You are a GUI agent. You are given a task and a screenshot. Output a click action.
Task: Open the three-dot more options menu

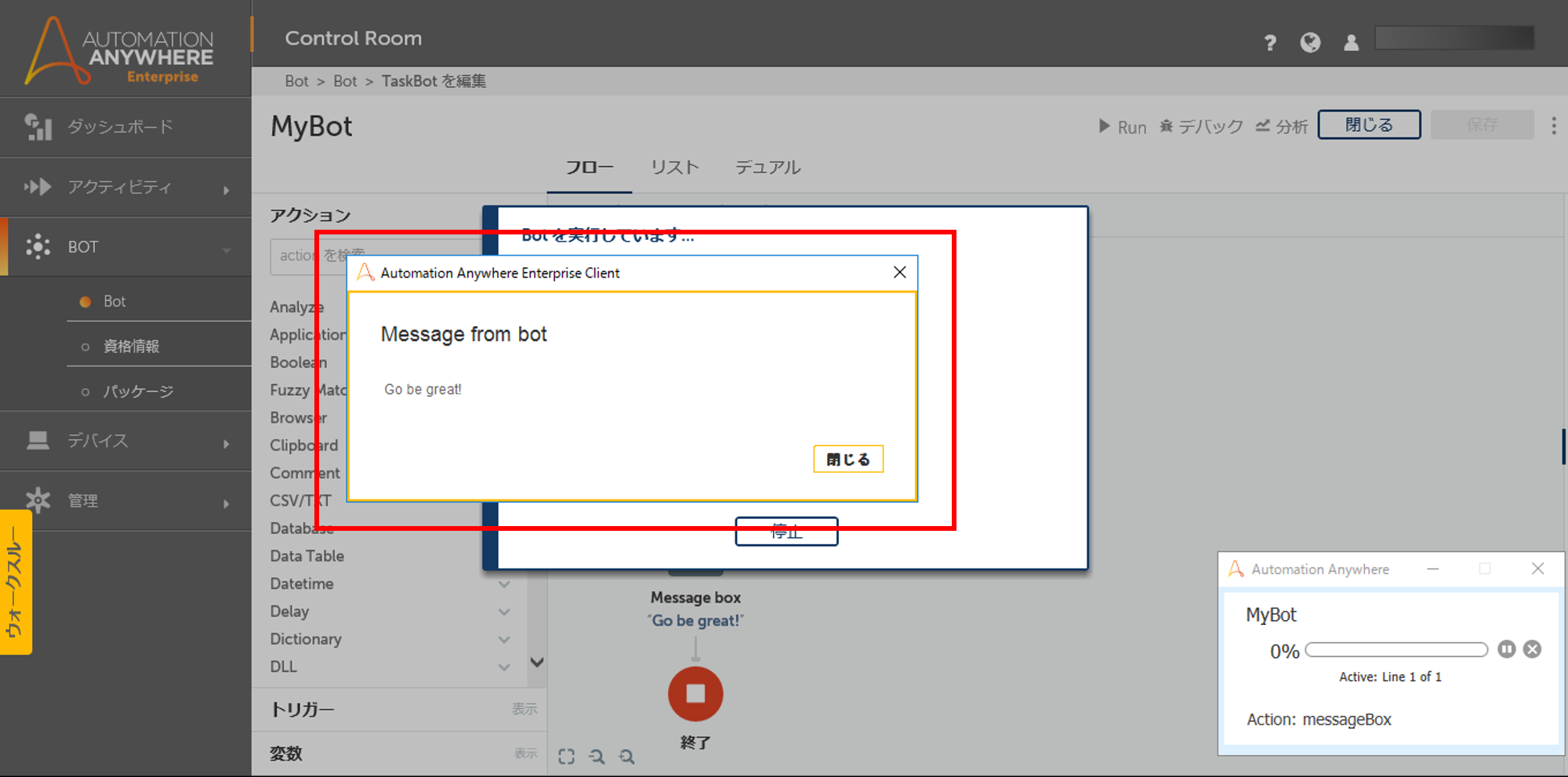[x=1553, y=125]
